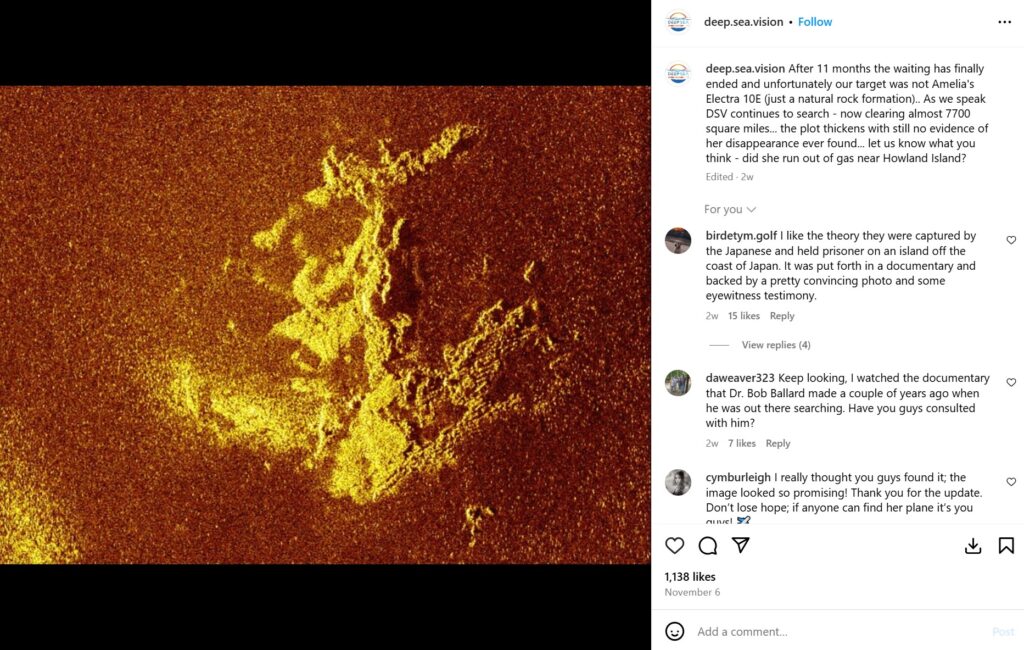The image size is (1024, 650).
Task: Open deep.sea.vision profile picture in header
Action: [x=678, y=22]
